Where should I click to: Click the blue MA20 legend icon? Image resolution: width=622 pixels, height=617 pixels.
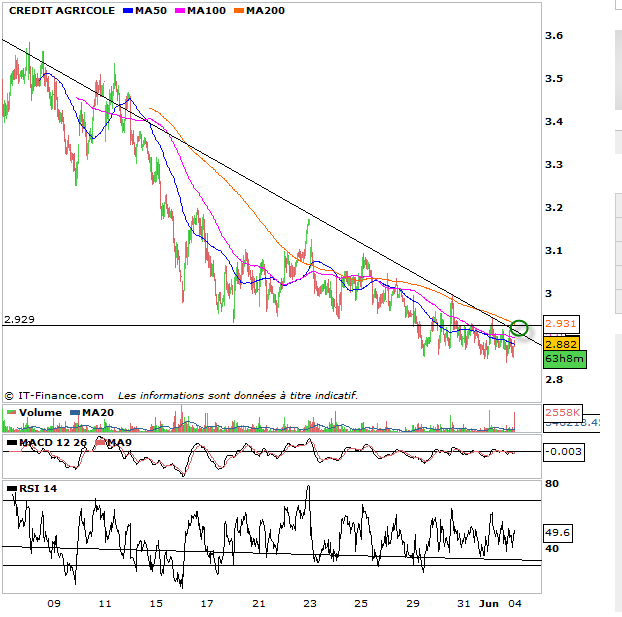(75, 412)
